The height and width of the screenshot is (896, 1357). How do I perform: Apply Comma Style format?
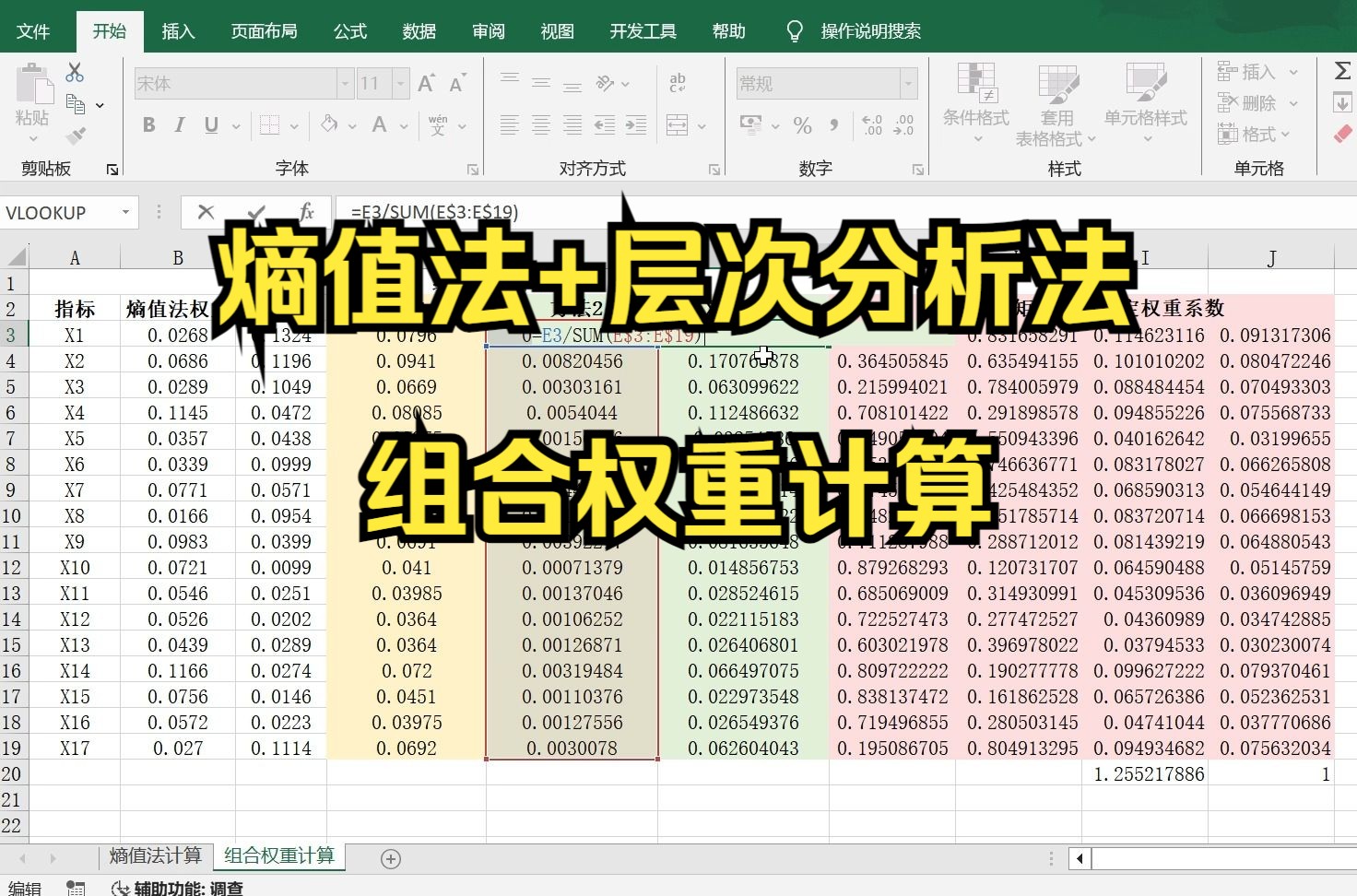point(834,124)
